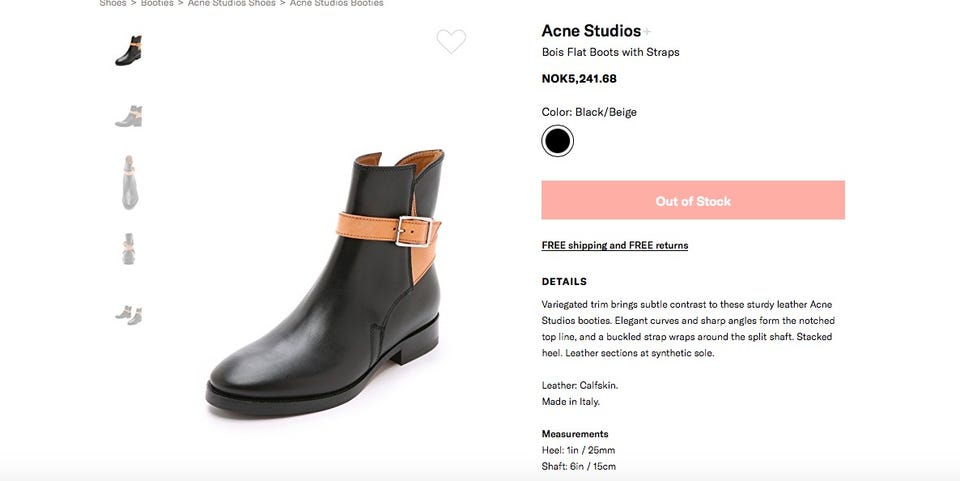Go to Shoes in the breadcrumb
960x481 pixels.
tap(113, 3)
